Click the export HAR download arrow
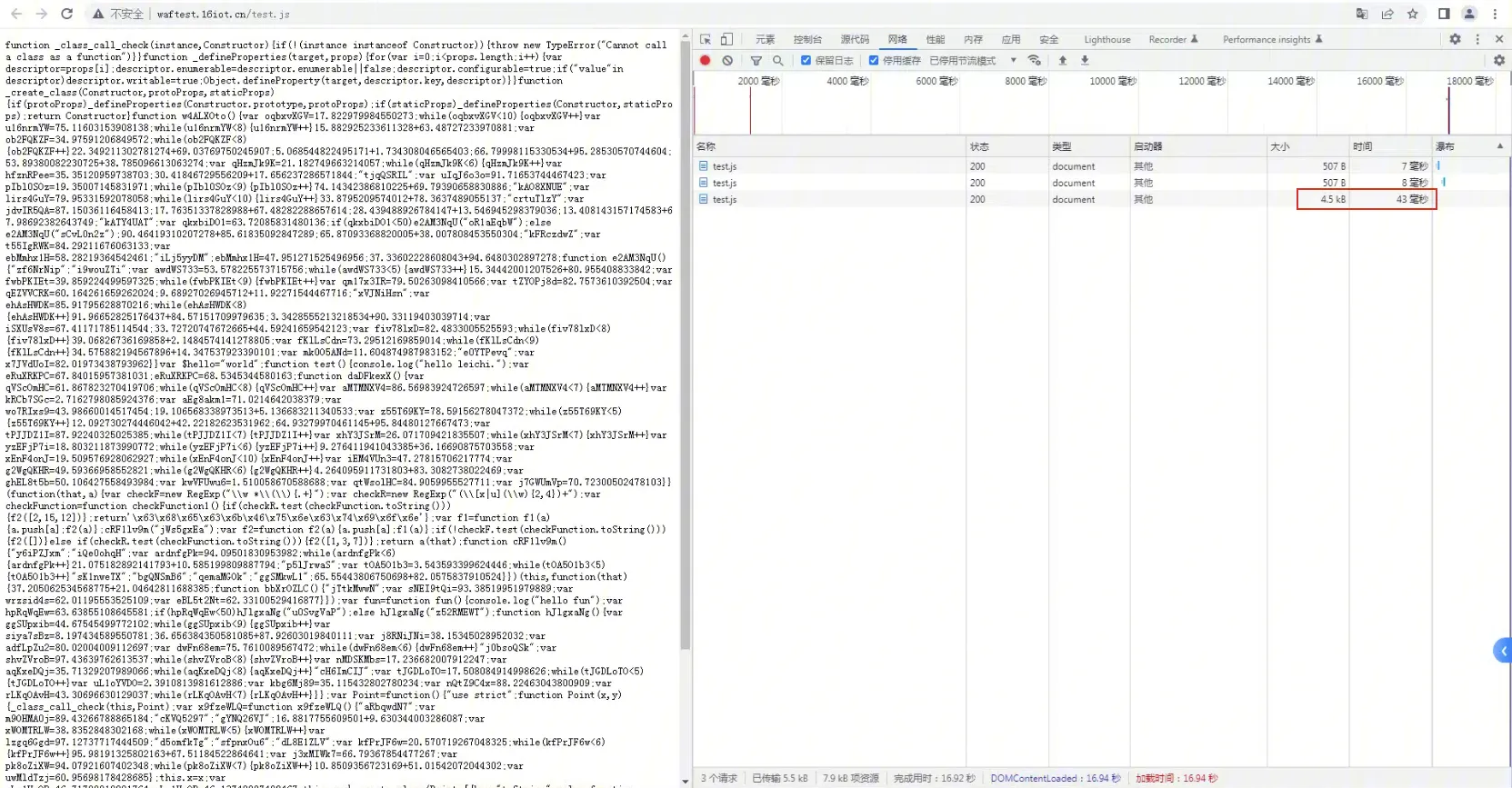This screenshot has width=1512, height=788. tap(1085, 61)
